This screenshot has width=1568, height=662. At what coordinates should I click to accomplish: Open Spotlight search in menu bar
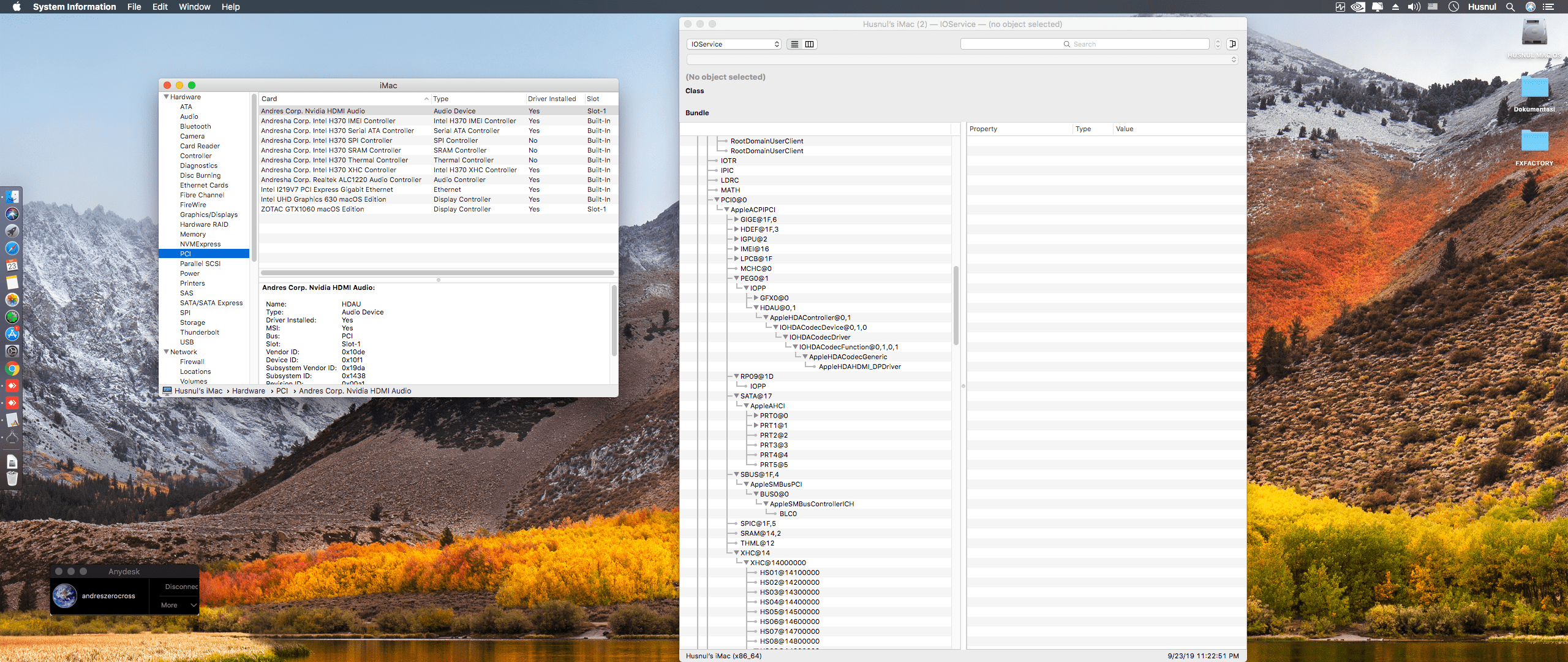(x=1510, y=7)
